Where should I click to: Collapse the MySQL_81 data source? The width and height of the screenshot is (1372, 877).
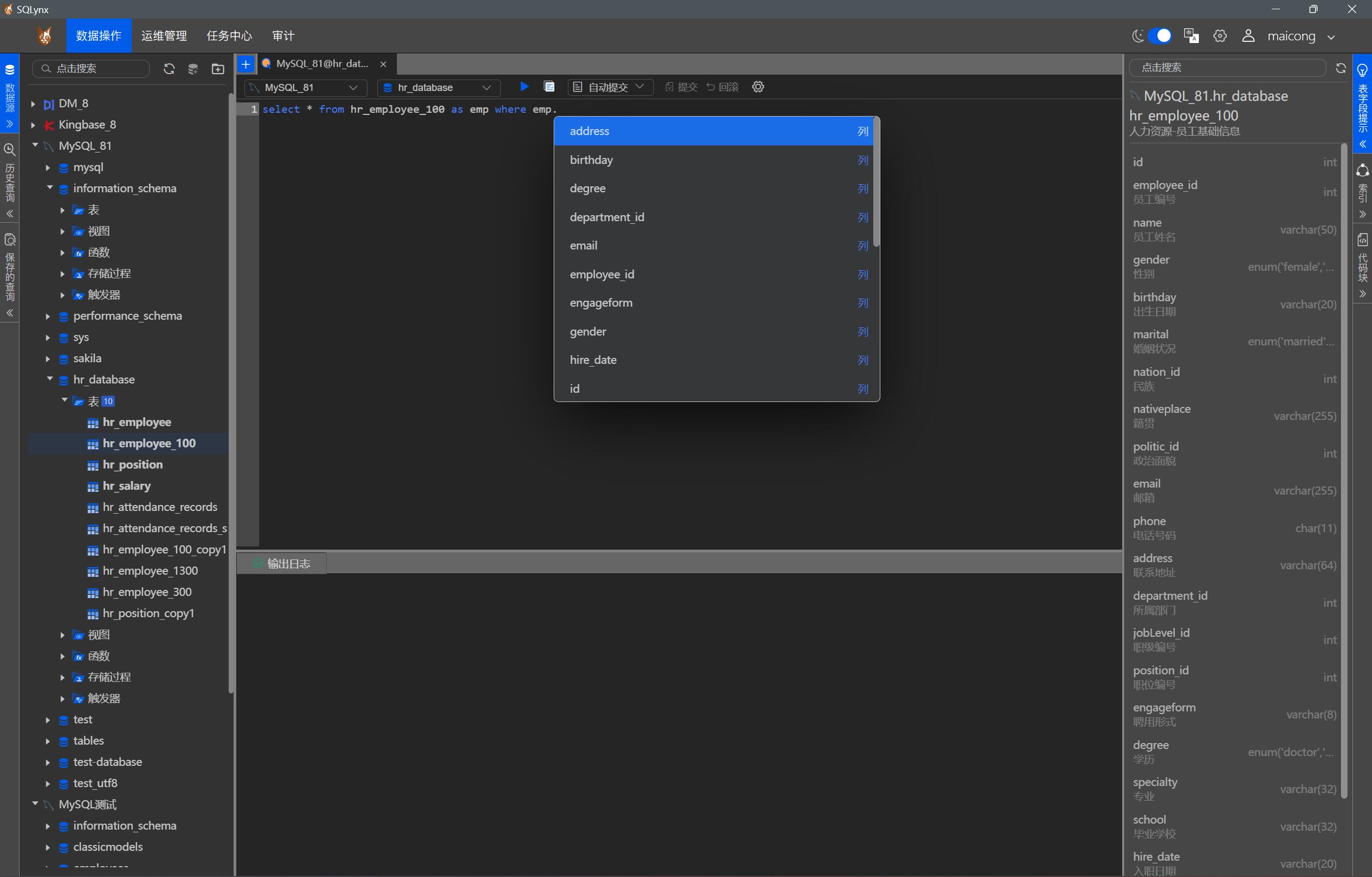(35, 145)
